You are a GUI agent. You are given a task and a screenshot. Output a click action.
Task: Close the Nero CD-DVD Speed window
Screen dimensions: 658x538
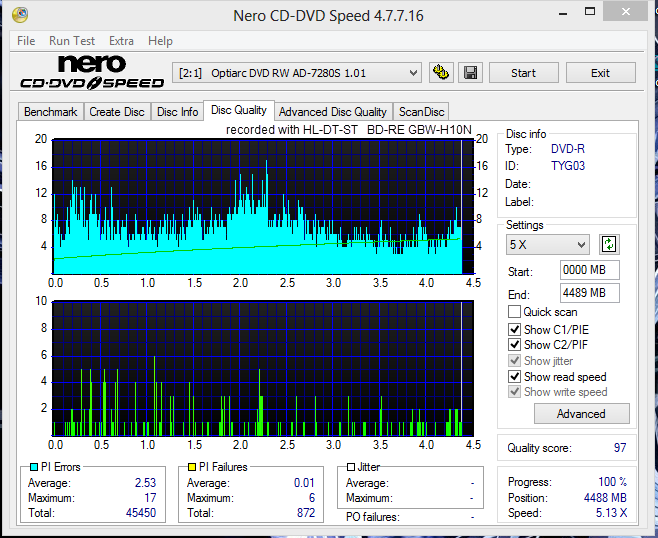click(x=626, y=11)
